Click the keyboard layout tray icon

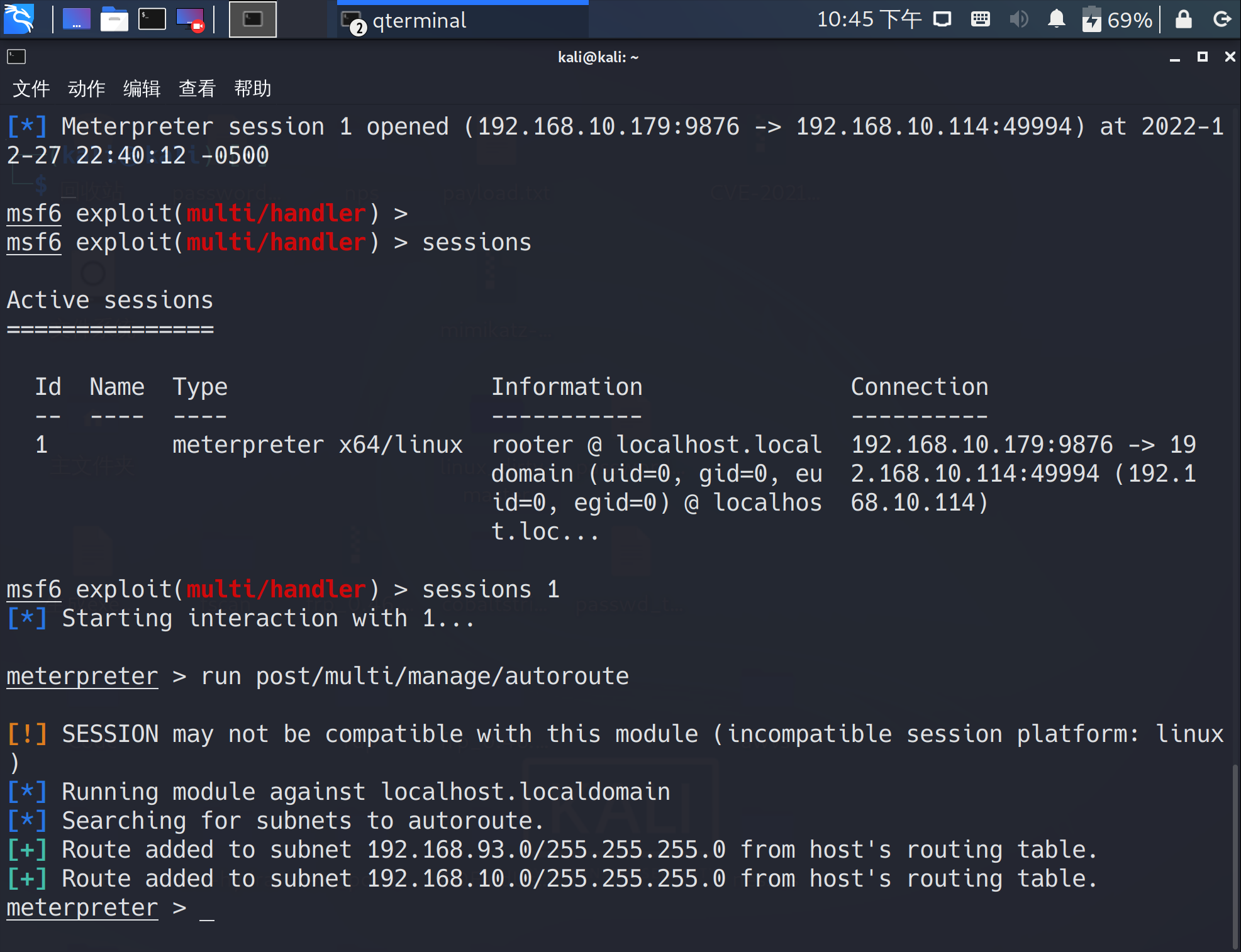click(980, 19)
